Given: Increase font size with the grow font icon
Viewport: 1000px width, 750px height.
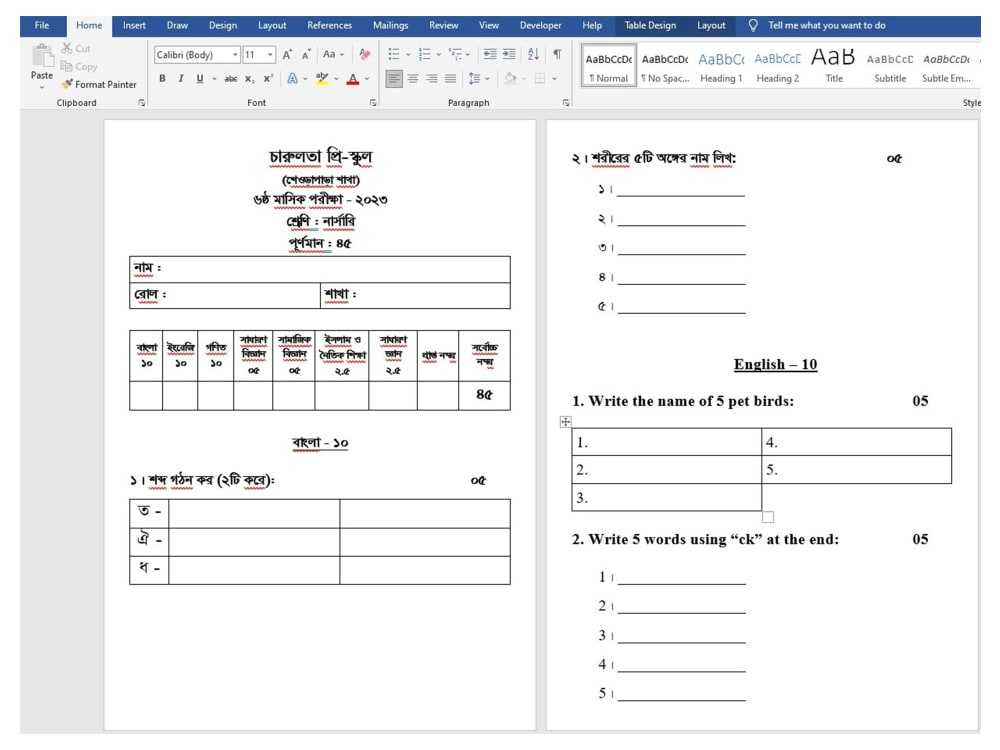Looking at the screenshot, I should 287,55.
